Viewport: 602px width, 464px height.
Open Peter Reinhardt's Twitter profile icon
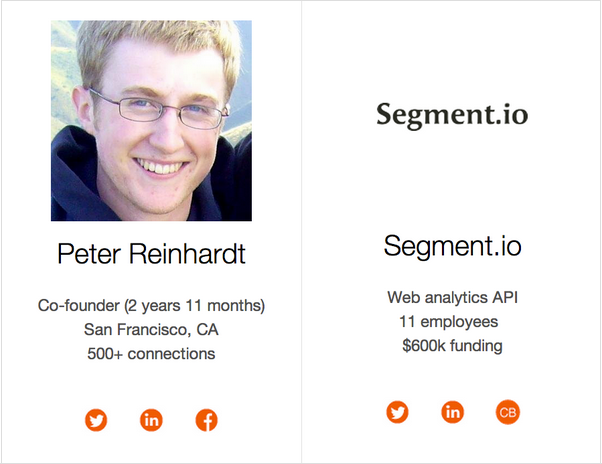click(x=96, y=421)
